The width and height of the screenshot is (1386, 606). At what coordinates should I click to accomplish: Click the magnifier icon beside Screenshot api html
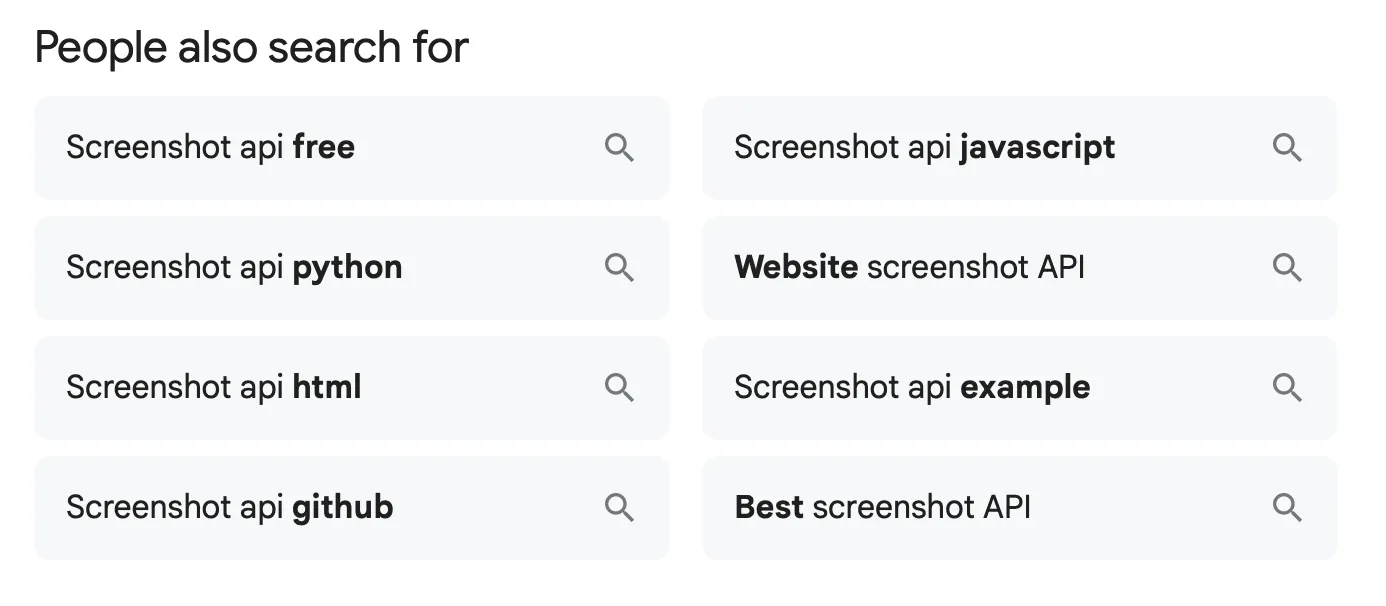619,388
